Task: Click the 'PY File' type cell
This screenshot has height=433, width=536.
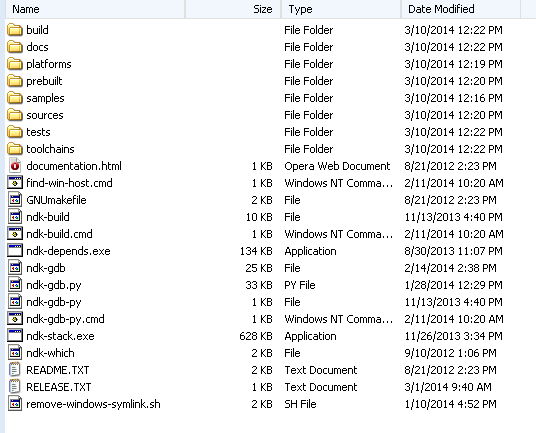Action: point(300,285)
